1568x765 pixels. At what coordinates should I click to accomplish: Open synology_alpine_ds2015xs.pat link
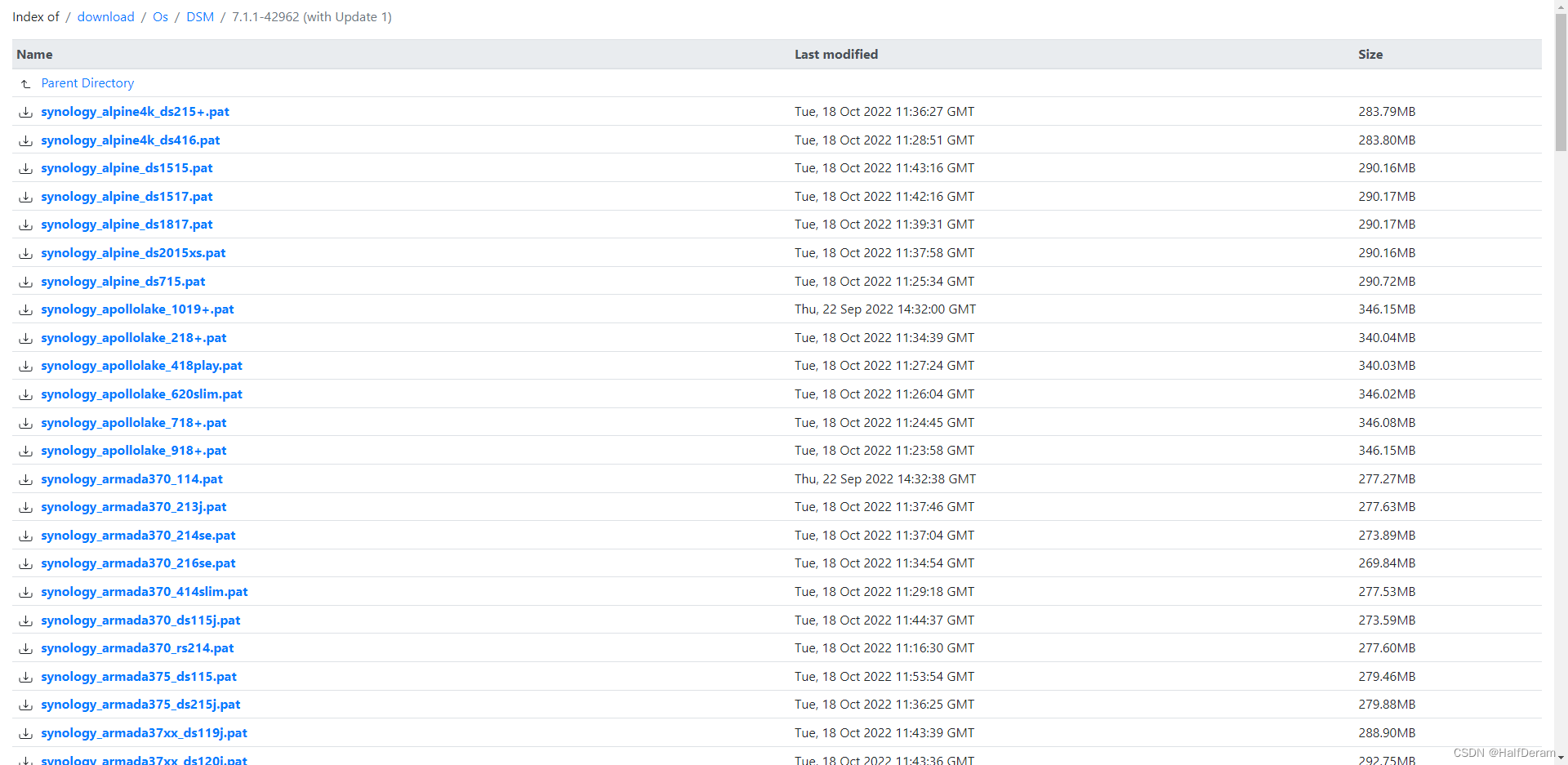click(133, 253)
